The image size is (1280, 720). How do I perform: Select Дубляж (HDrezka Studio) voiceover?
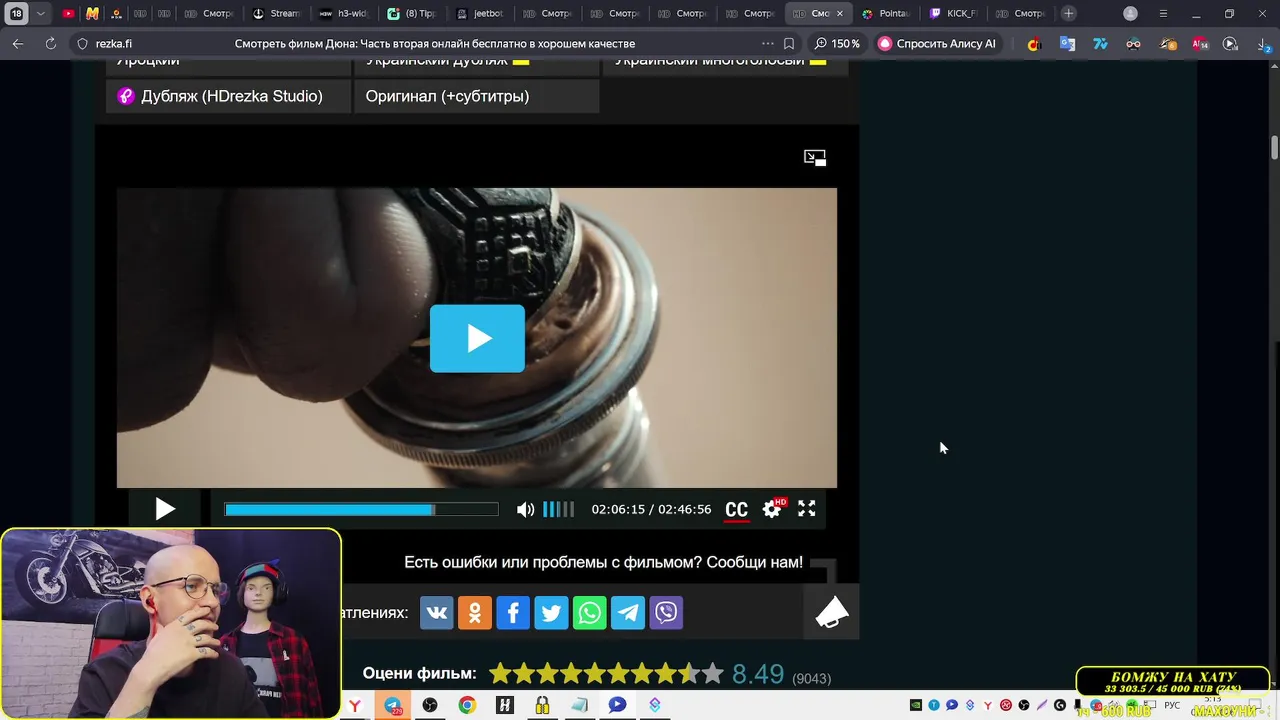point(229,96)
